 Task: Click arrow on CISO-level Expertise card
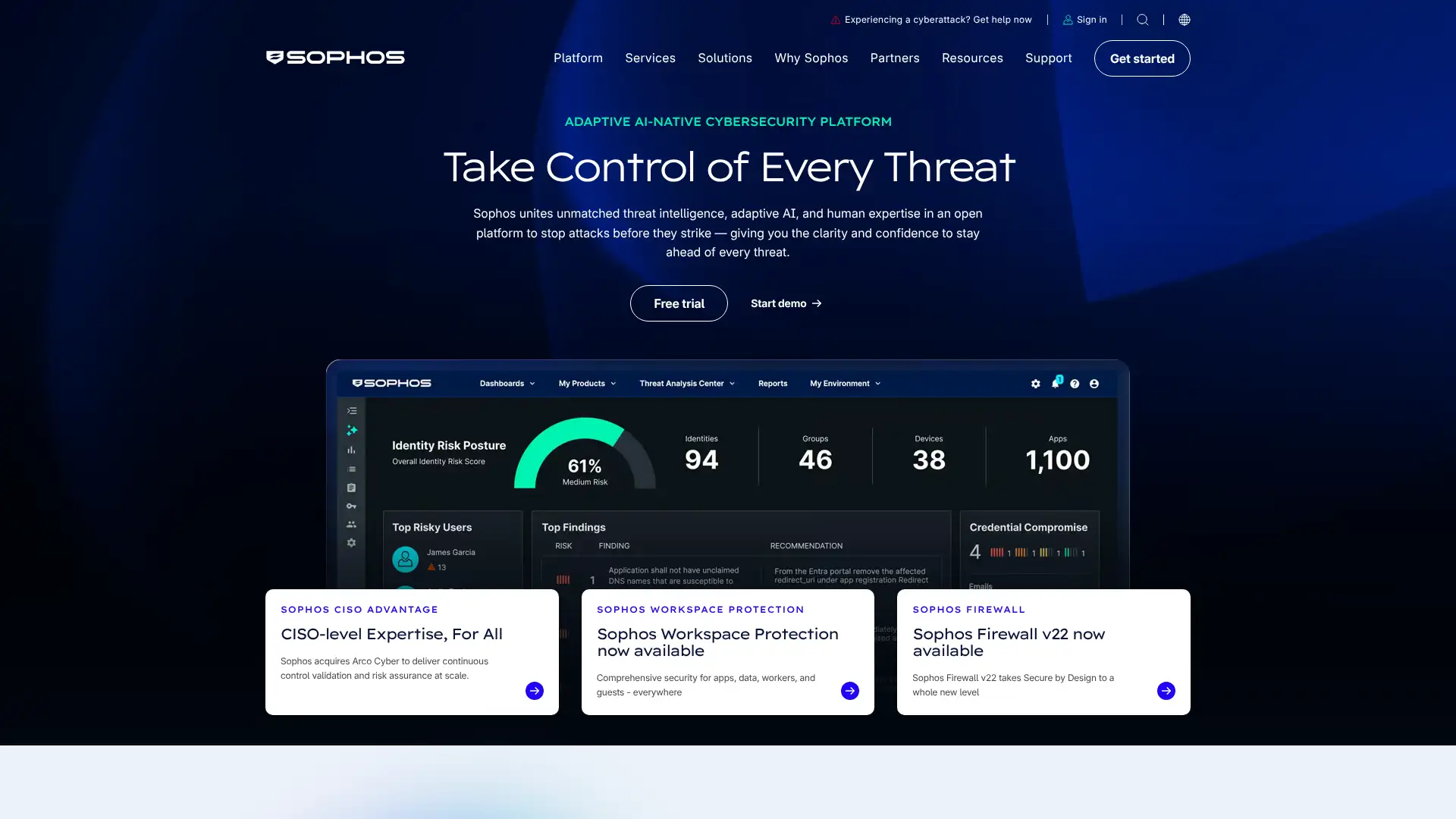[535, 691]
